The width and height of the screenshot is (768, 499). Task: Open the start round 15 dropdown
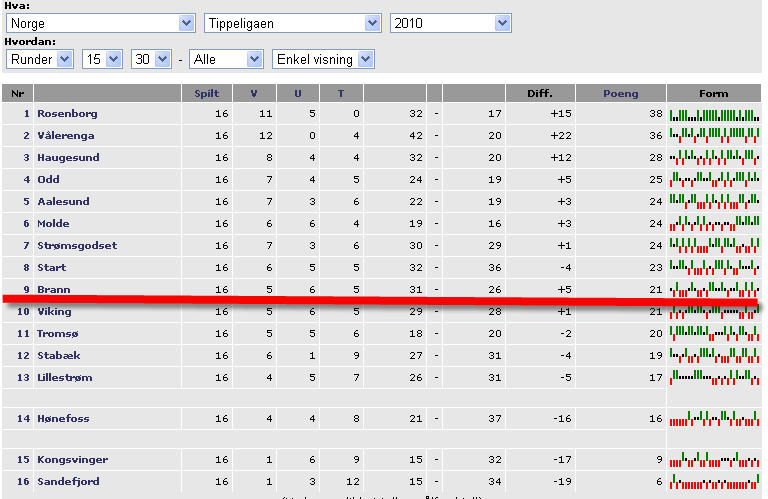(x=102, y=59)
